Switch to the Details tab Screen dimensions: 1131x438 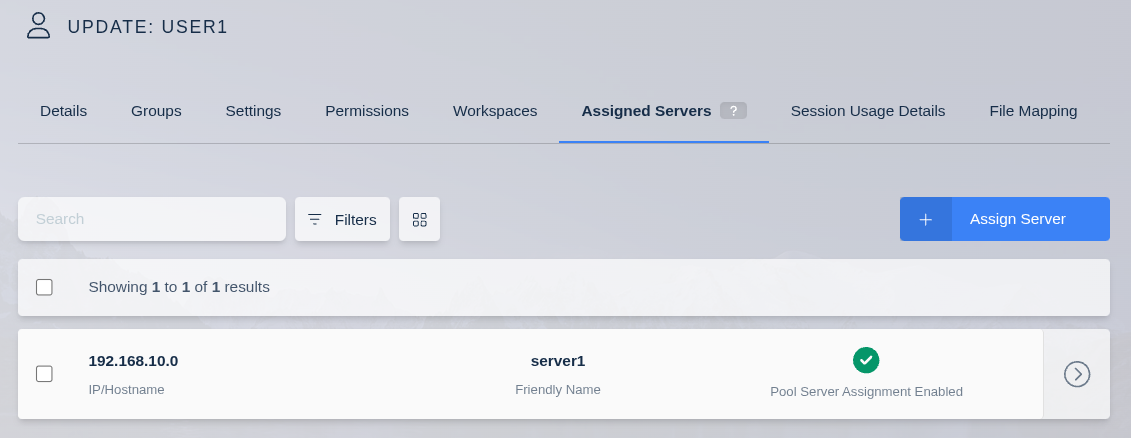tap(63, 111)
